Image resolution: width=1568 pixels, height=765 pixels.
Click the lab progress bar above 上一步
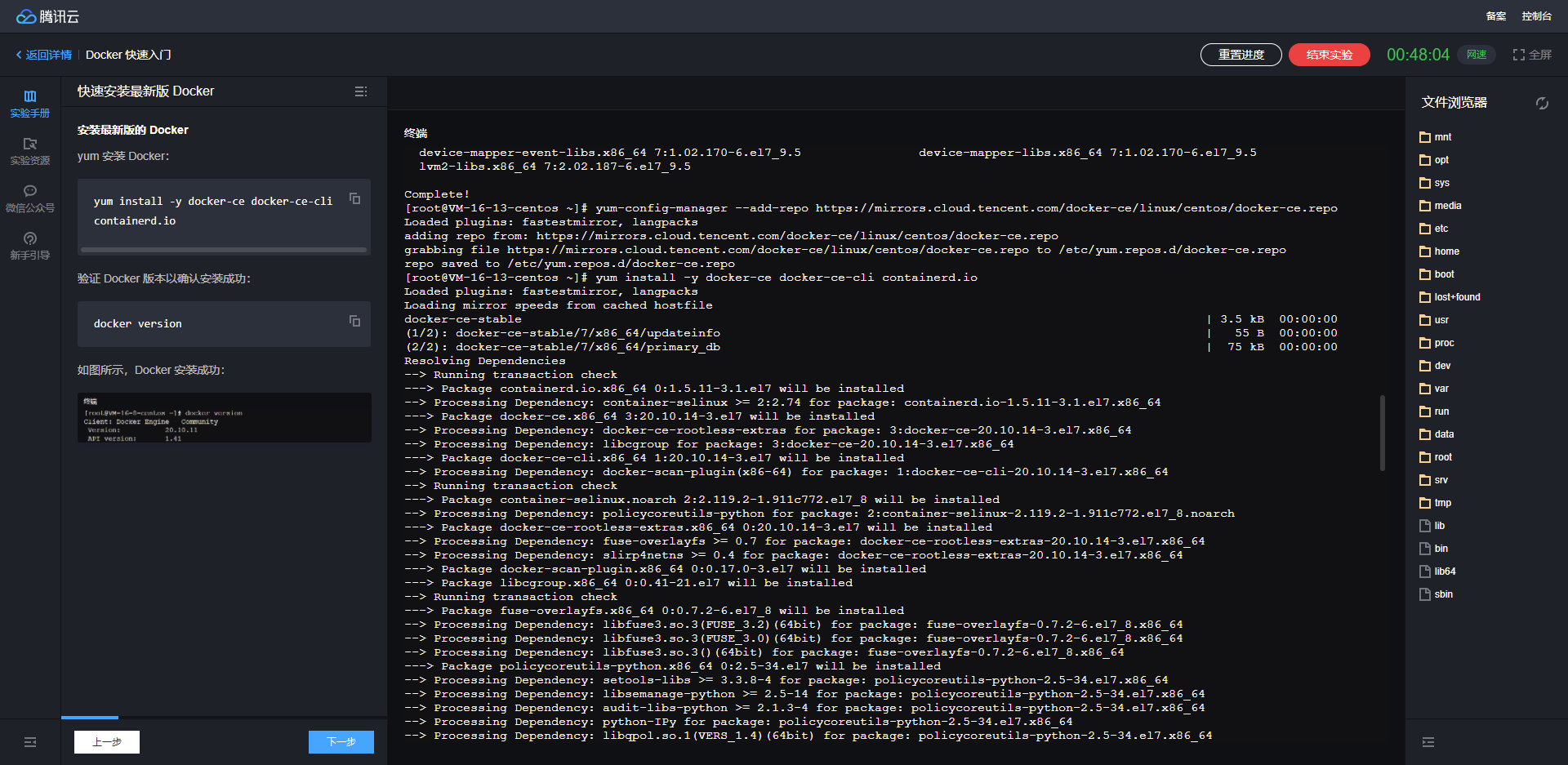click(x=90, y=718)
